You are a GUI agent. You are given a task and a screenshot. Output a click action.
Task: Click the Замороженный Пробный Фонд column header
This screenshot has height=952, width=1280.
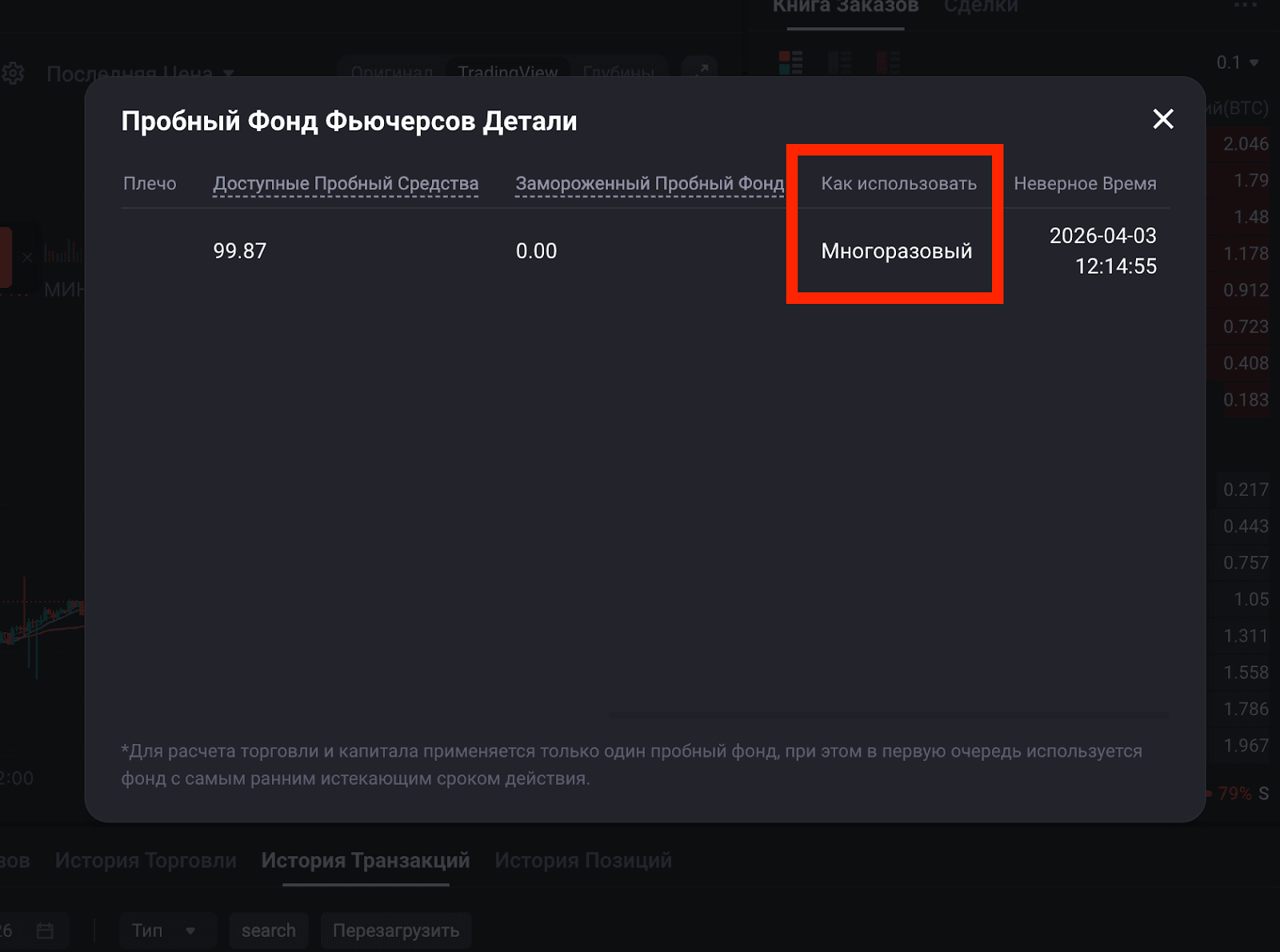click(x=650, y=183)
